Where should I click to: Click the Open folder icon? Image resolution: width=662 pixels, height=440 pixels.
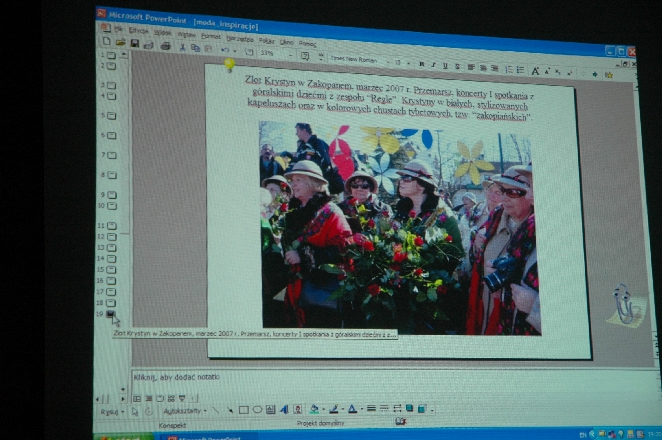(120, 42)
